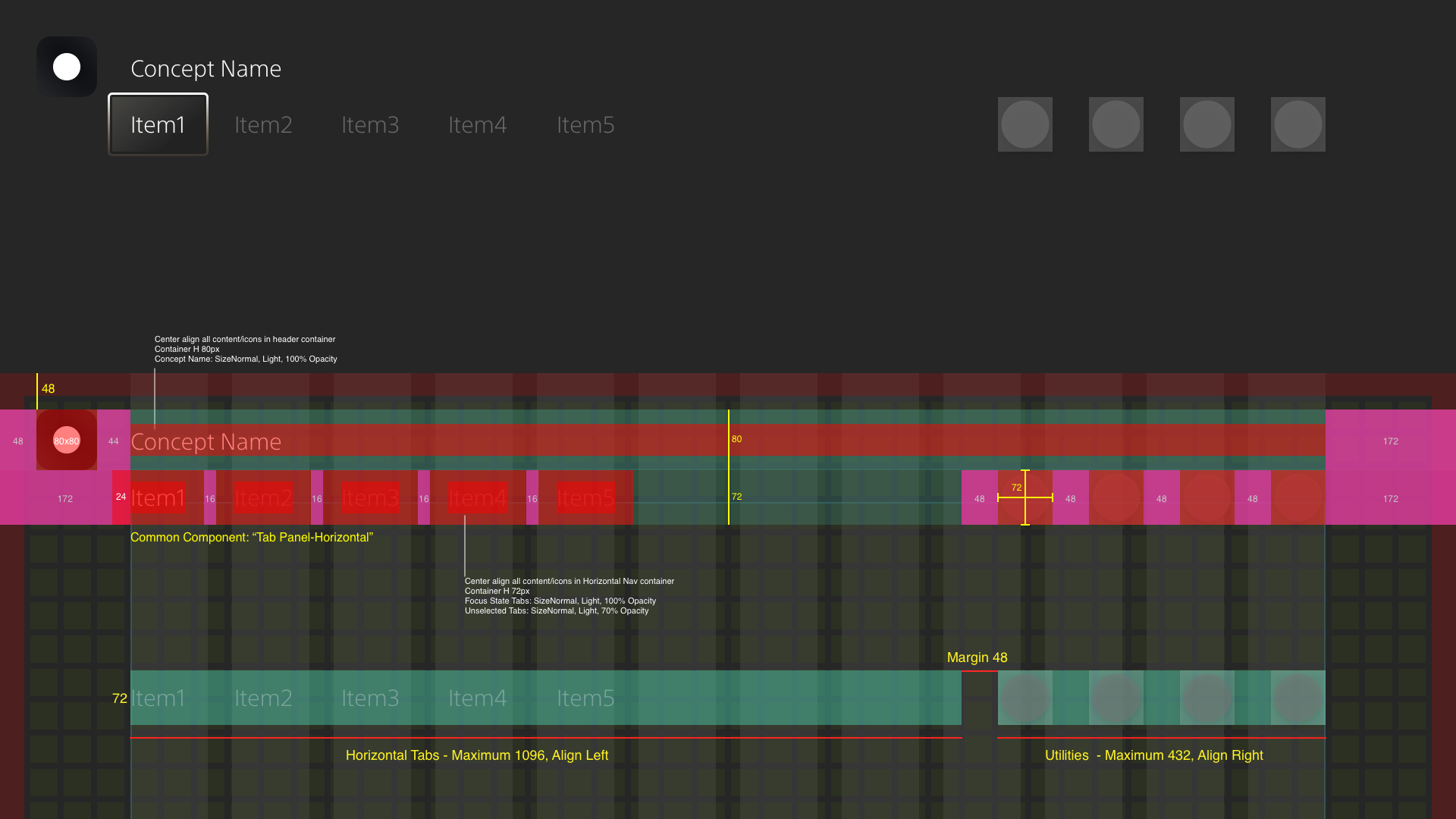1456x819 pixels.
Task: Select Item5 tab in top header
Action: click(585, 124)
